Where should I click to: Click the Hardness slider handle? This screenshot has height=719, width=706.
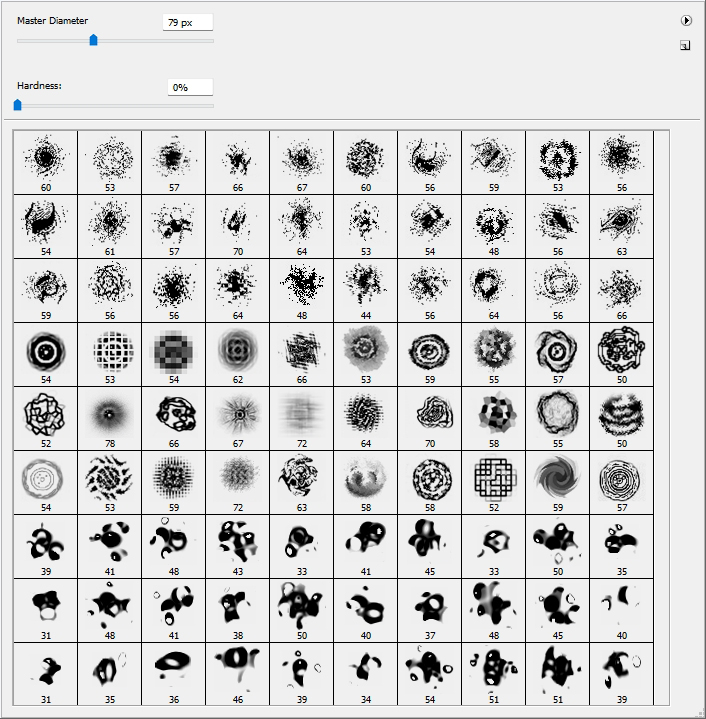[x=17, y=104]
